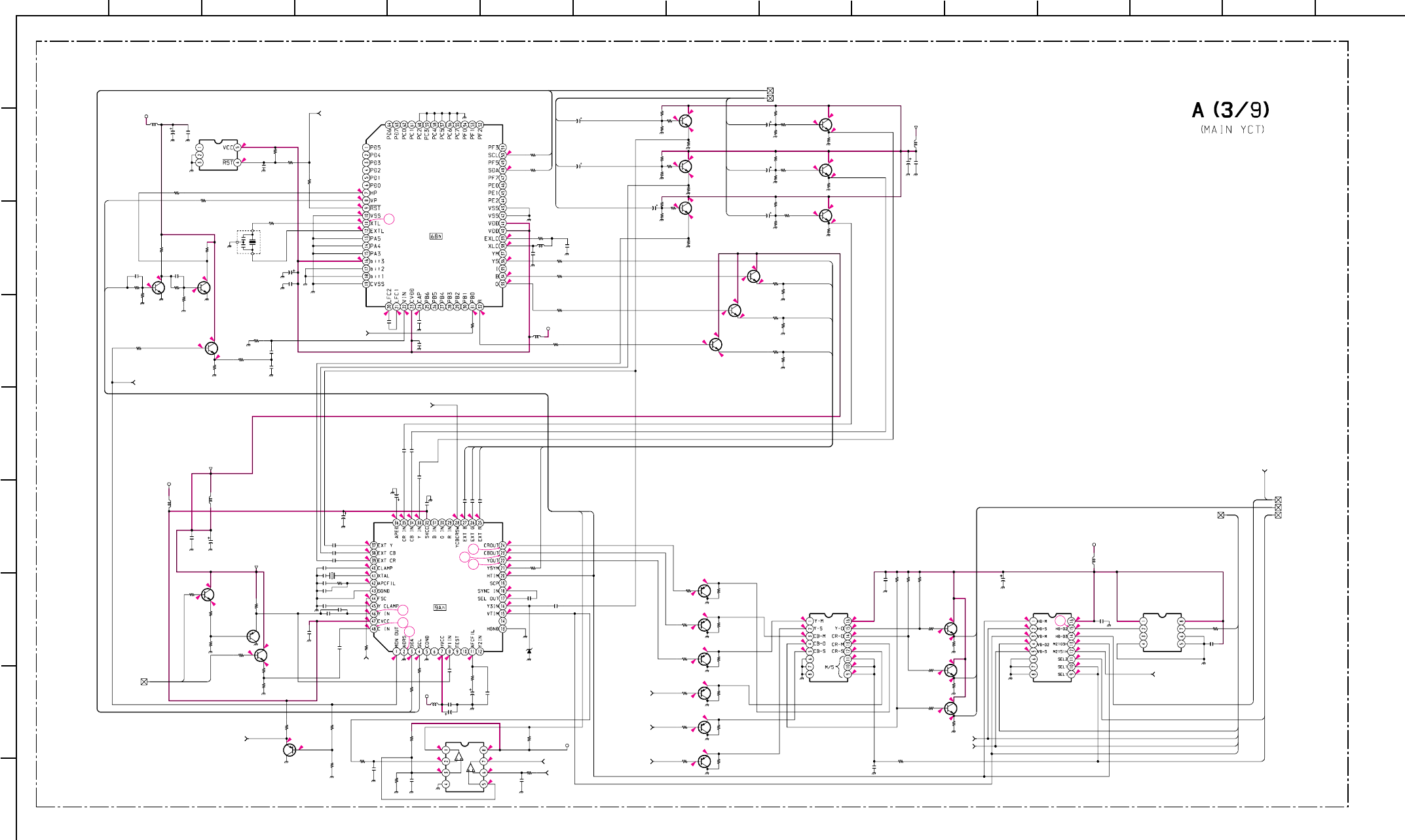Image resolution: width=1405 pixels, height=840 pixels.
Task: Select the YOUT pin 22 on the 9Ah chip
Action: click(x=502, y=560)
